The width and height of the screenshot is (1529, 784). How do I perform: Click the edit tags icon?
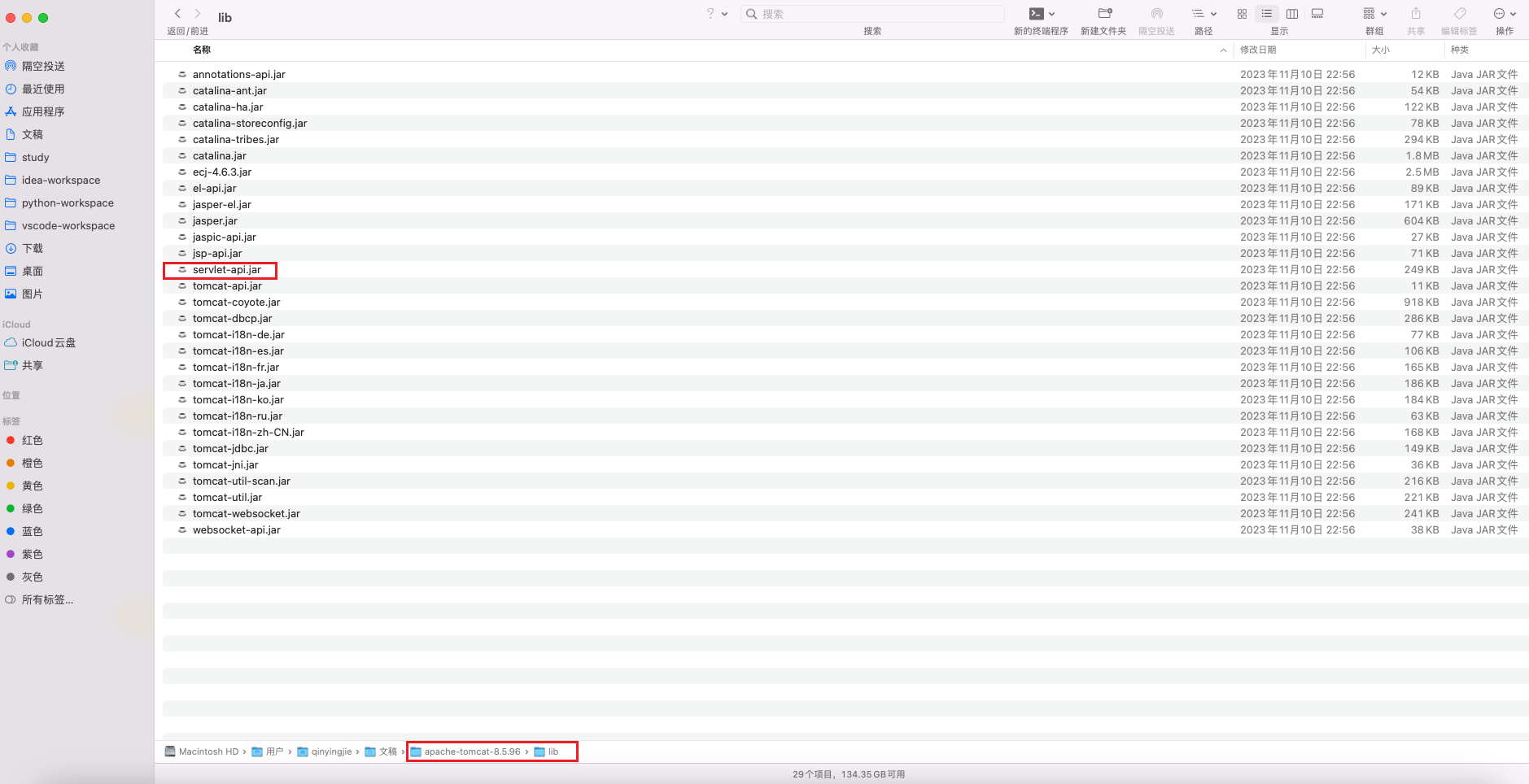pos(1460,14)
